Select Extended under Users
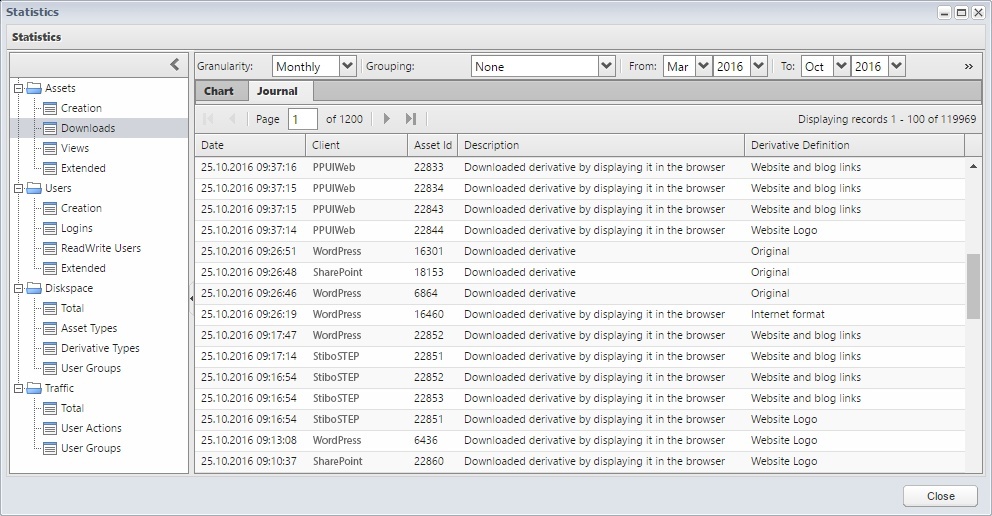Viewport: 992px width, 516px height. click(83, 268)
